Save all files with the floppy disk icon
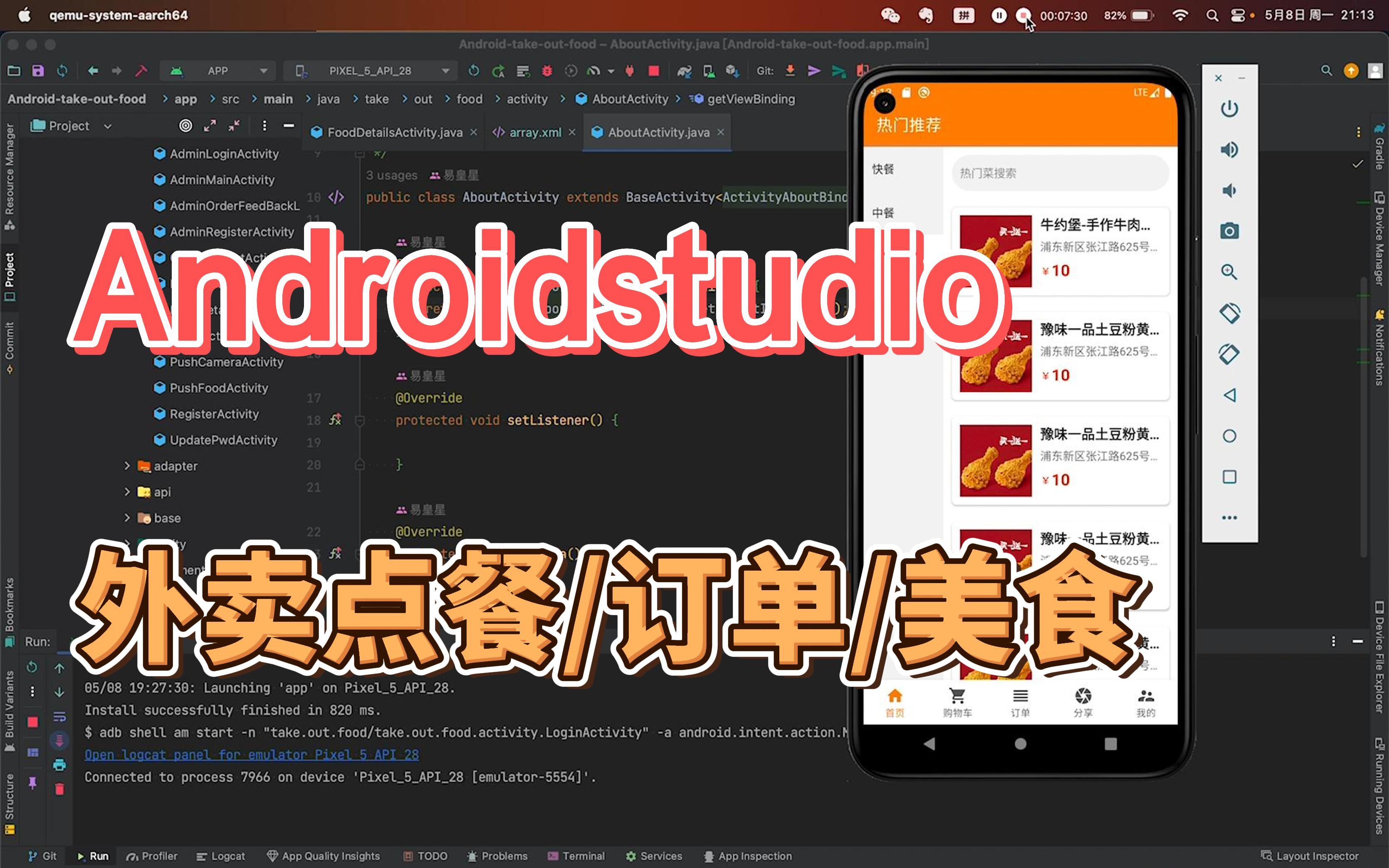 coord(38,71)
